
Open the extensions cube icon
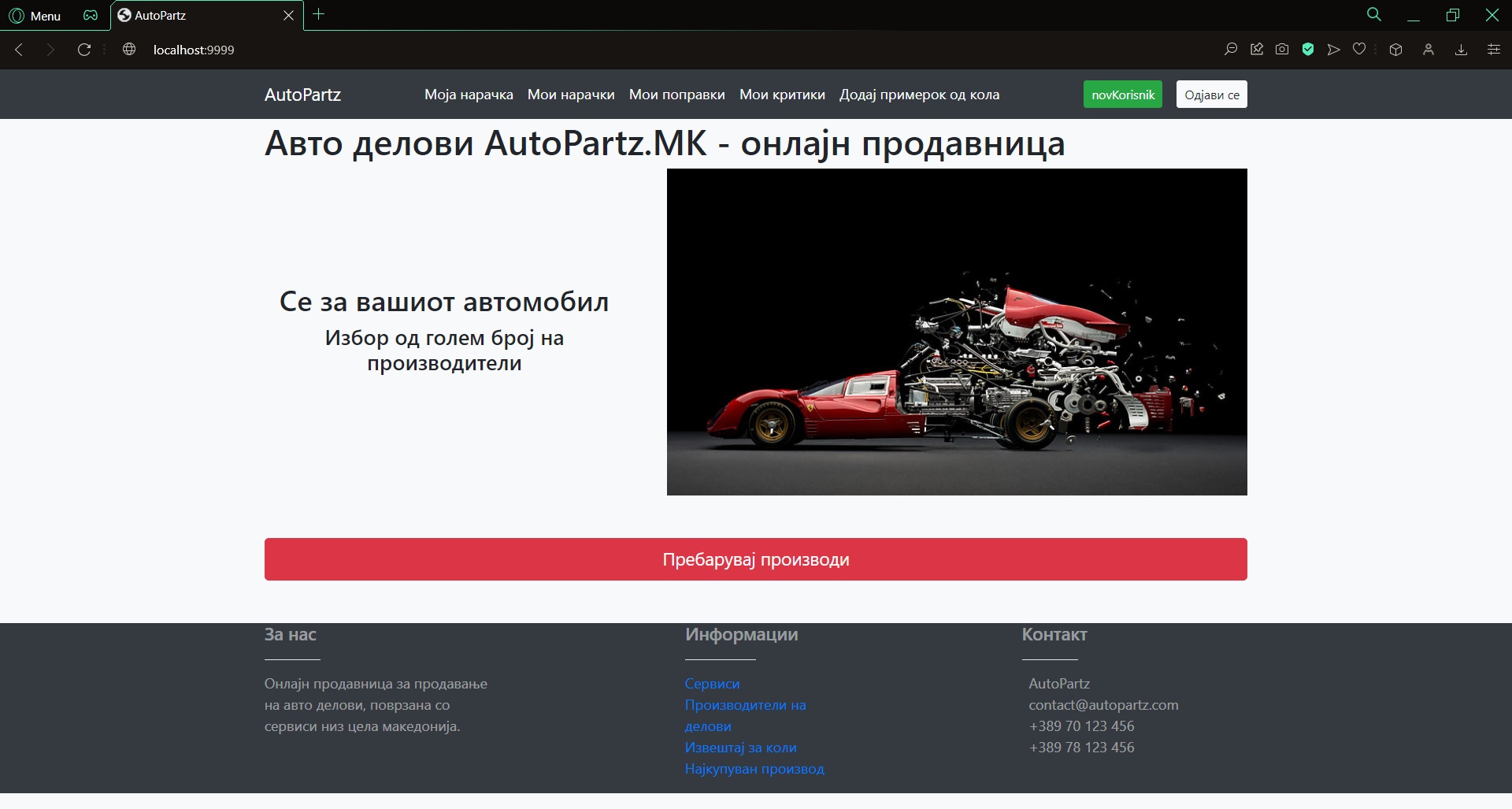pos(1395,50)
